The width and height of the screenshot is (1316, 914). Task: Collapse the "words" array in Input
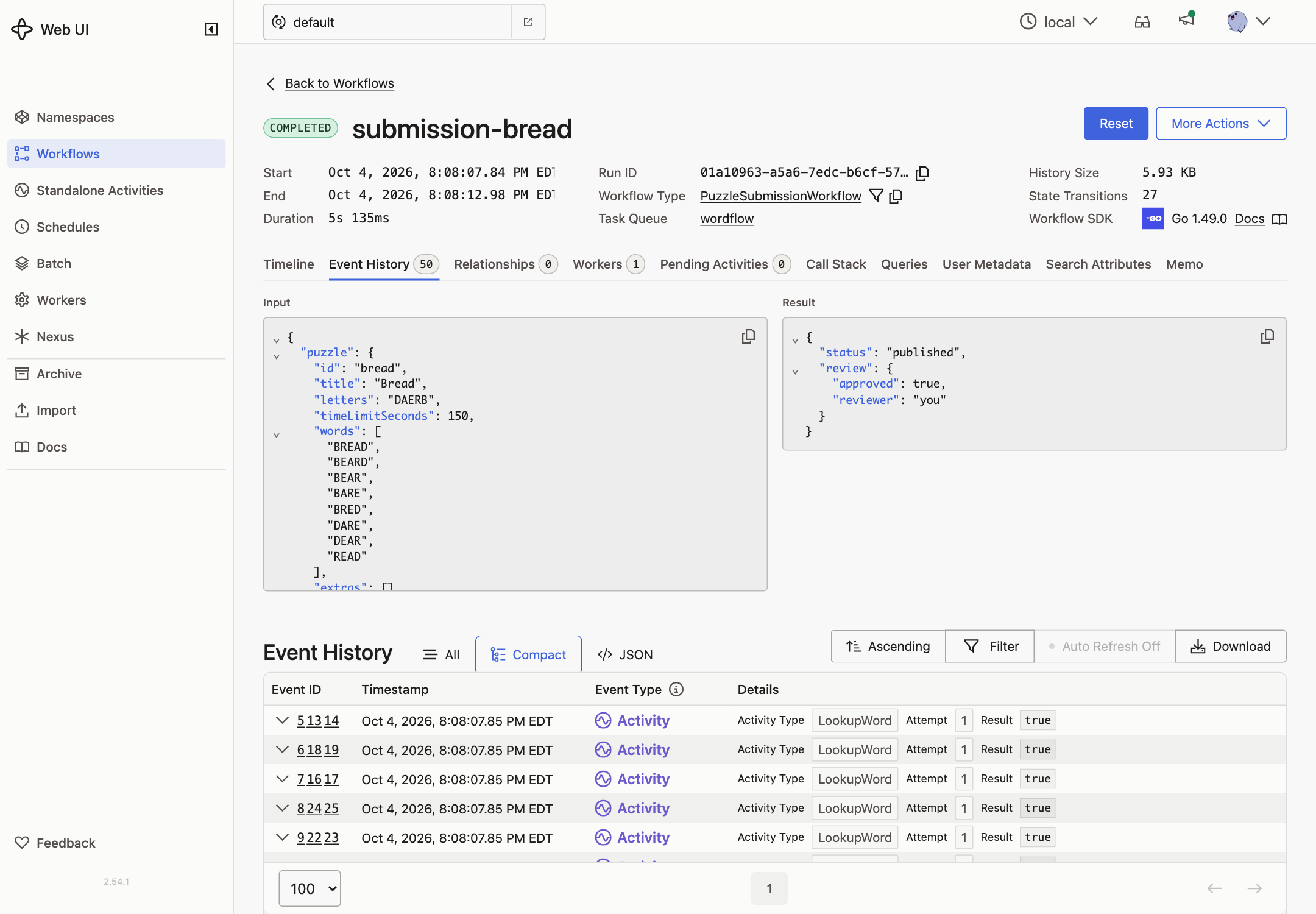coord(277,435)
